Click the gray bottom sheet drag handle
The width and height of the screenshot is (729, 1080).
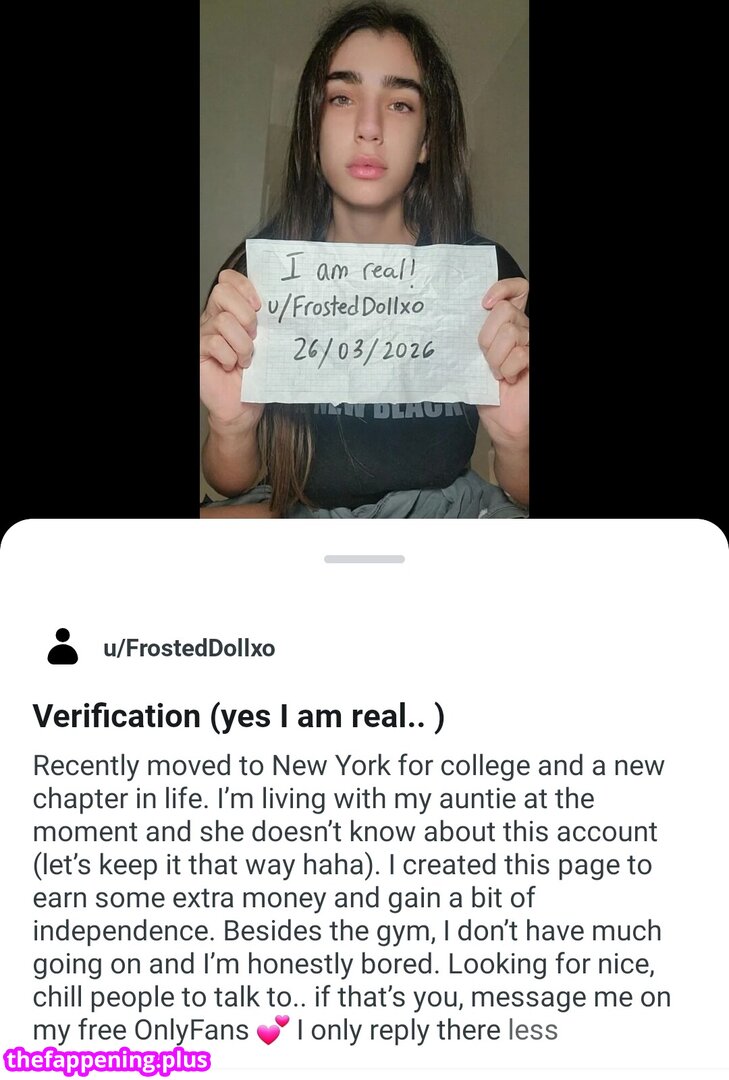coord(364,559)
